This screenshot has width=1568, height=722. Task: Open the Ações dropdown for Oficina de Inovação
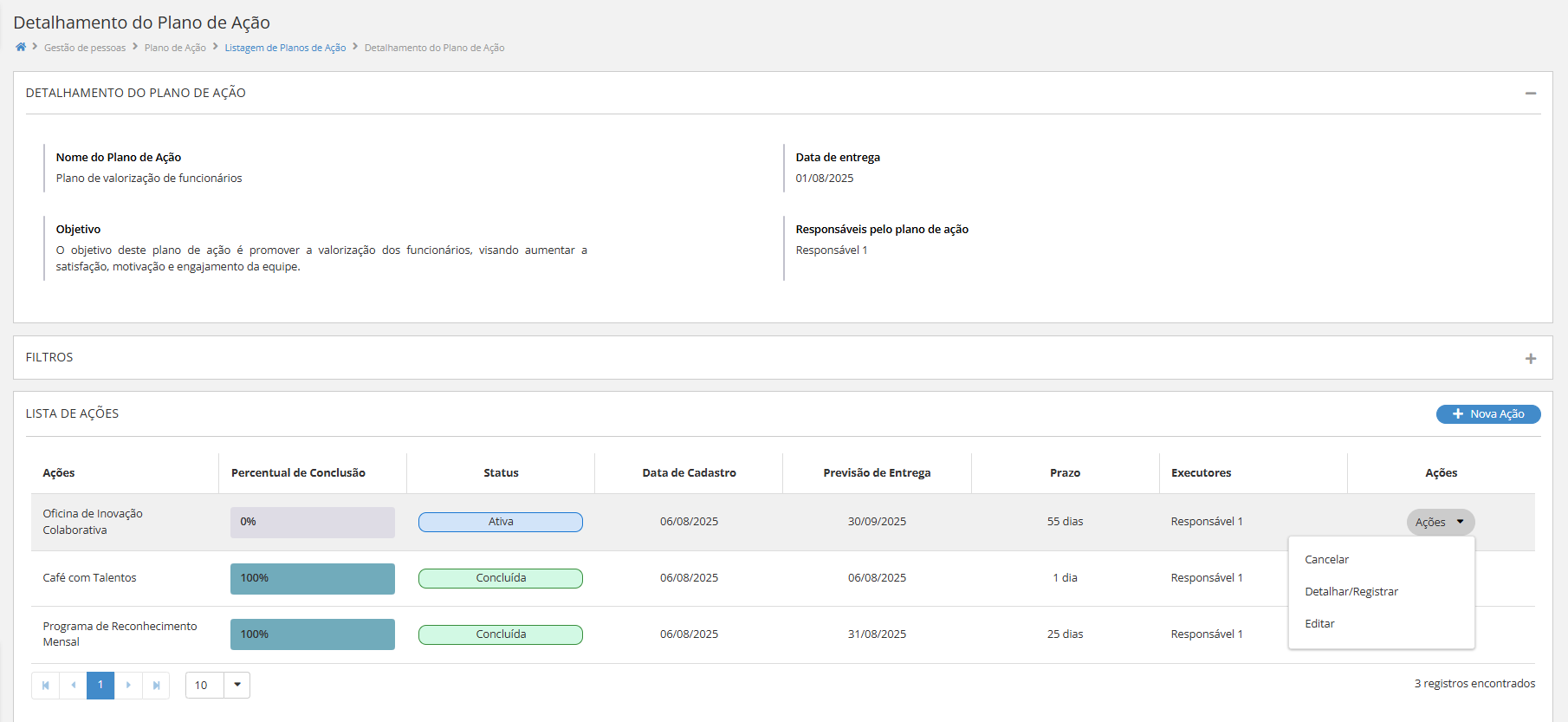pyautogui.click(x=1439, y=522)
